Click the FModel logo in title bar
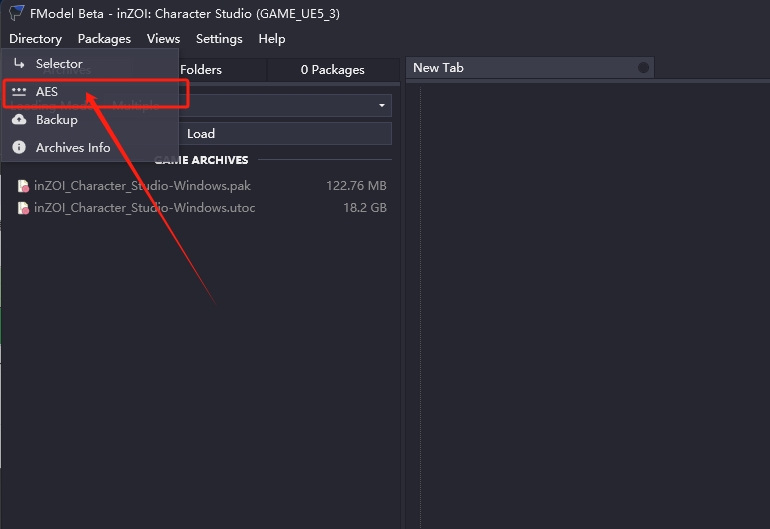This screenshot has height=529, width=770. click(x=16, y=13)
